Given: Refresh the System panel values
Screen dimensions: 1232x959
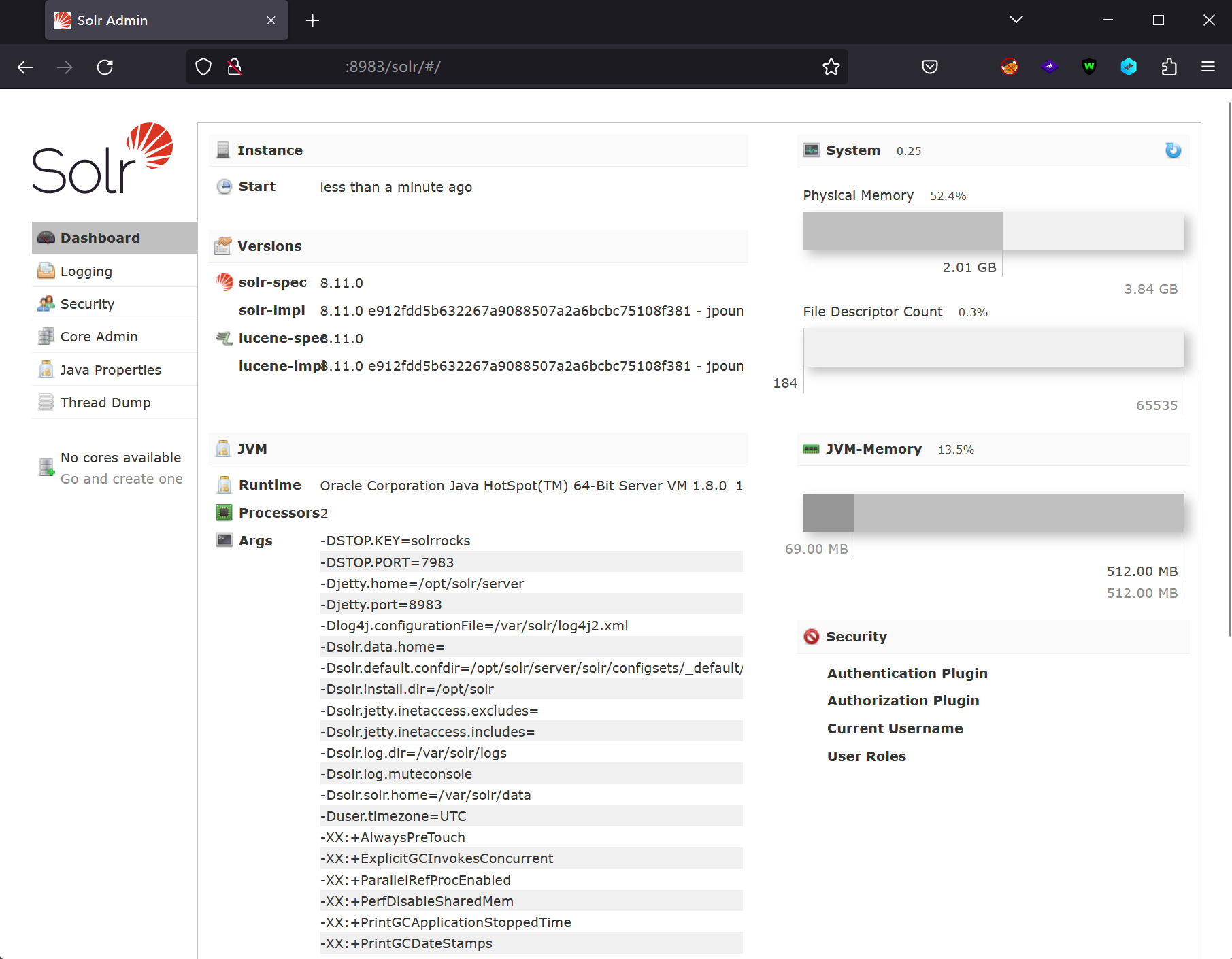Looking at the screenshot, I should [x=1173, y=150].
